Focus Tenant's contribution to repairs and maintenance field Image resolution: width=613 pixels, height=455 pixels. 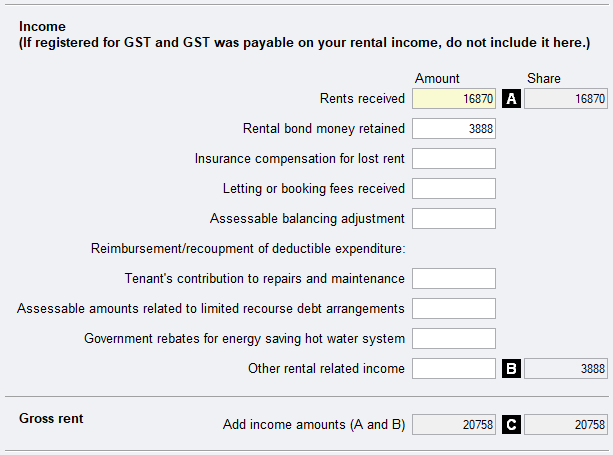454,279
